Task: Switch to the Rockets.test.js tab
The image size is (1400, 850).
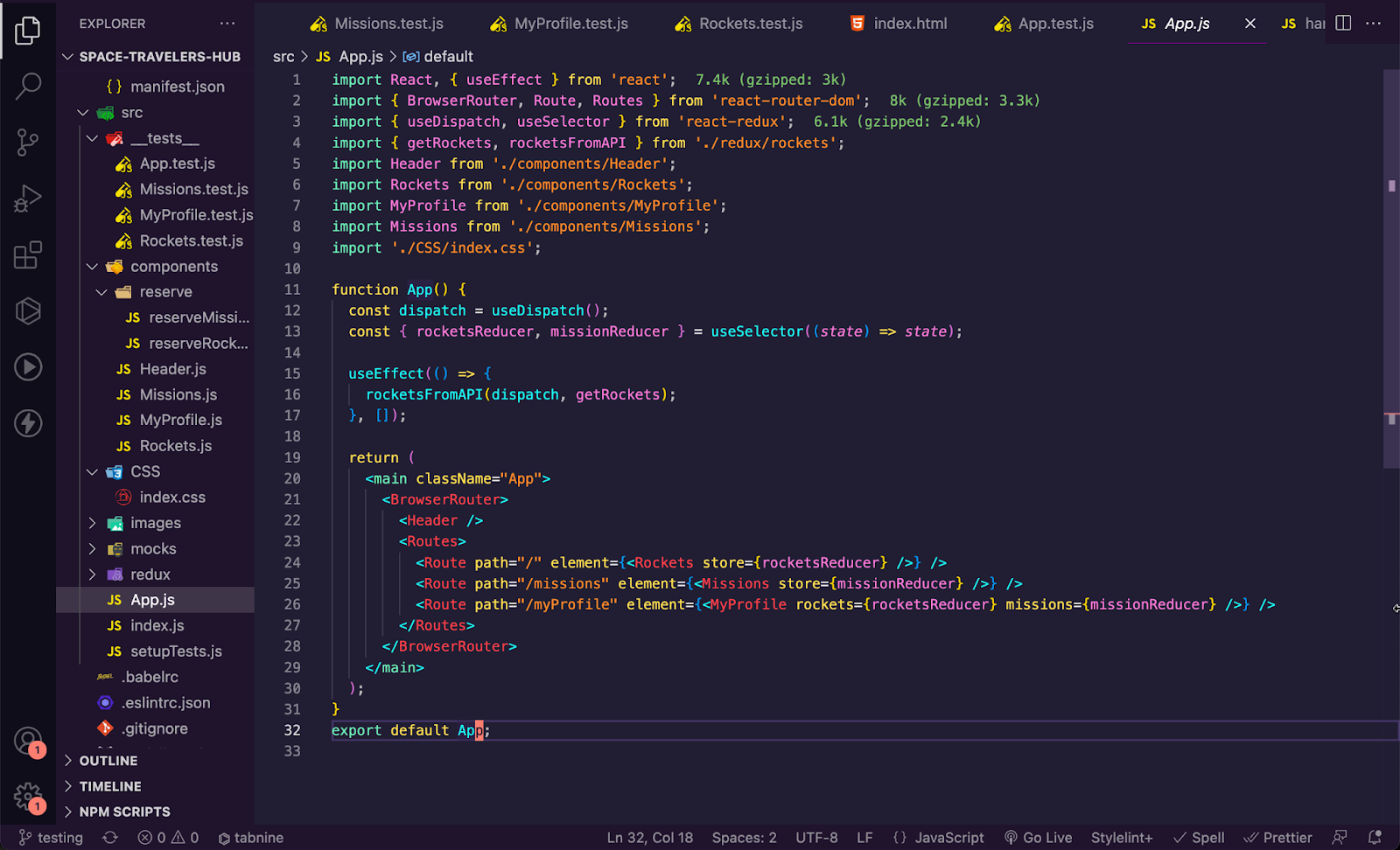Action: [x=750, y=24]
